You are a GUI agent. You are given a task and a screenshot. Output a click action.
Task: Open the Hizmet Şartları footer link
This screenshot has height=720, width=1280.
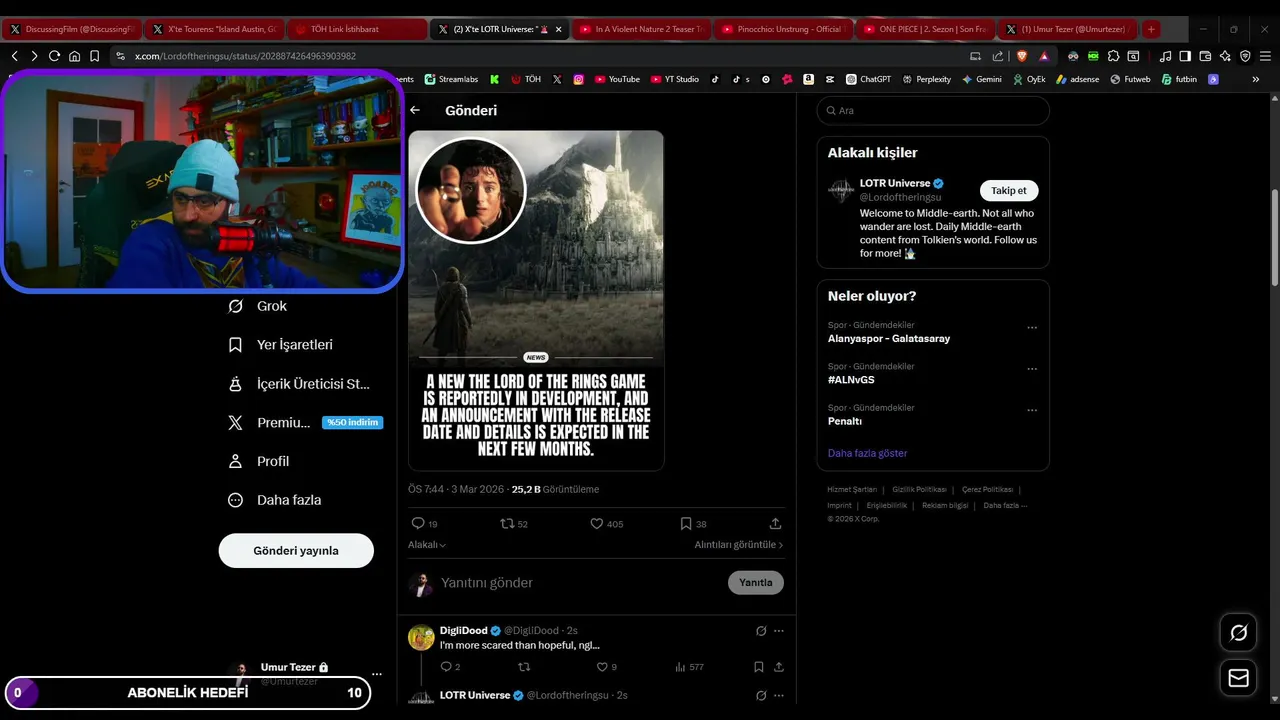[852, 490]
